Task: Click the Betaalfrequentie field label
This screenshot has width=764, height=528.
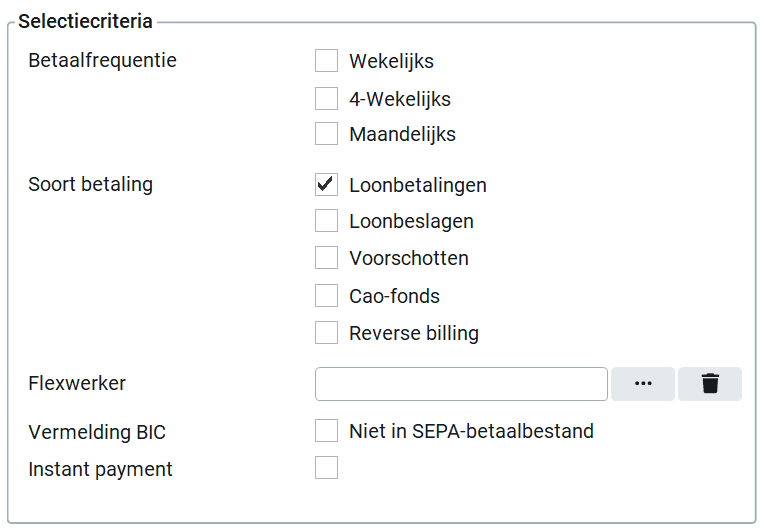Action: (102, 61)
